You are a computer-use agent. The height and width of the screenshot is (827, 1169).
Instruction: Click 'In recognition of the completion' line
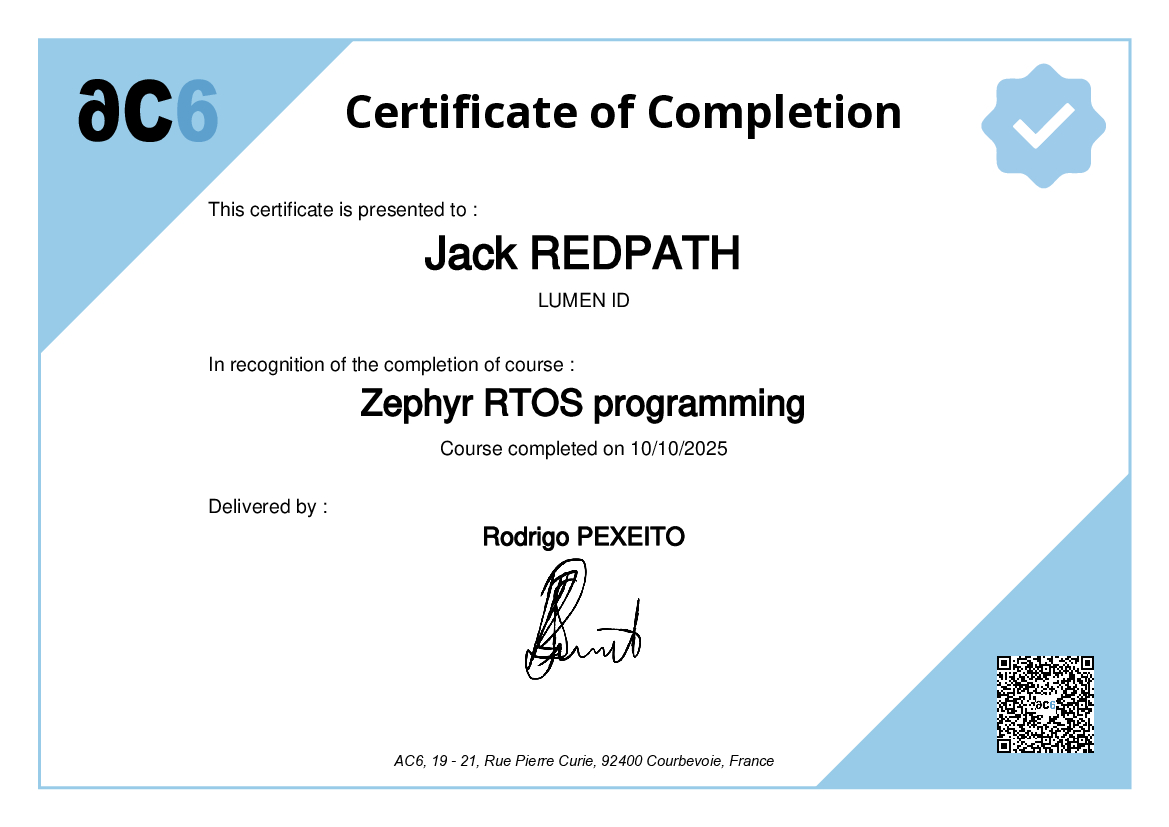[x=391, y=365]
